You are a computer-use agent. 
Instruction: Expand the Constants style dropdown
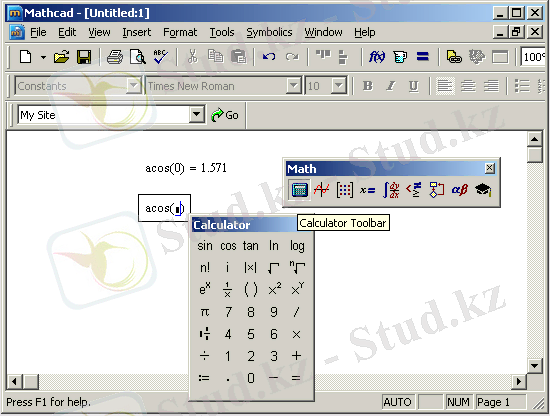point(134,86)
